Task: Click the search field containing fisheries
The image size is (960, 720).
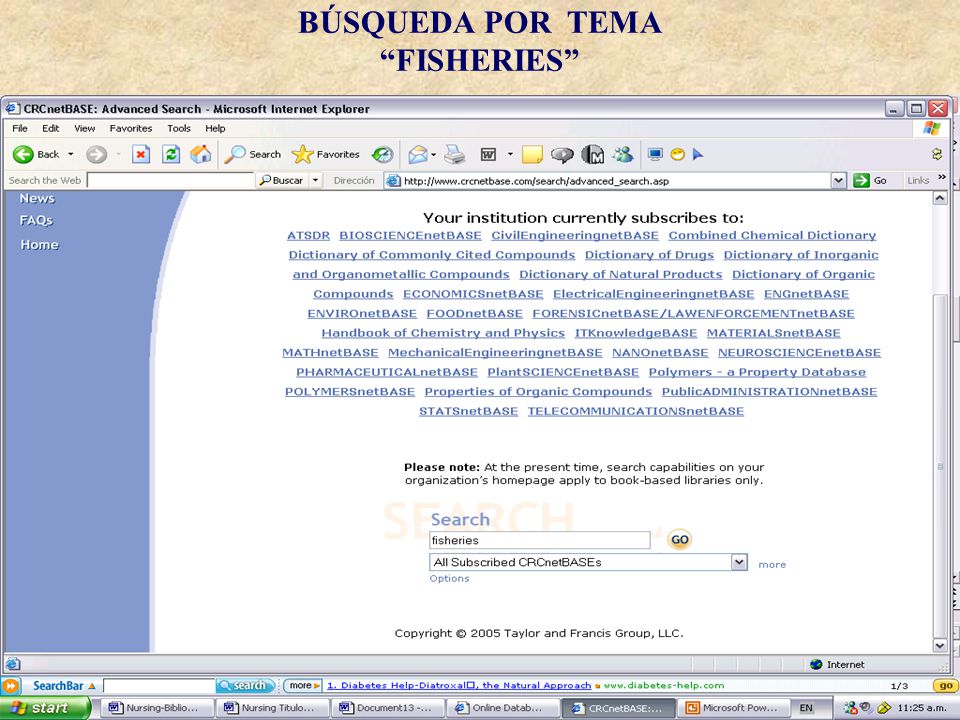Action: tap(540, 540)
